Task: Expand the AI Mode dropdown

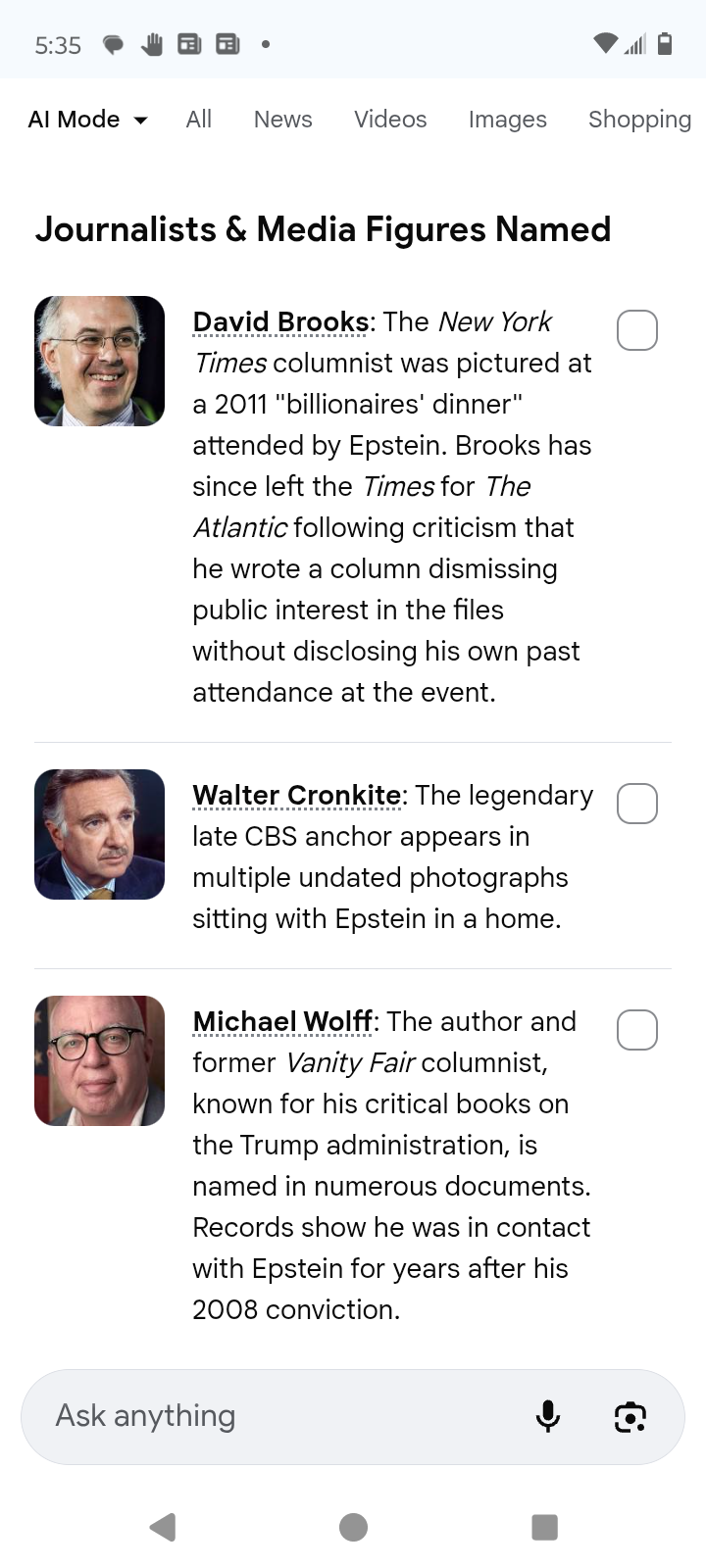Action: point(88,120)
